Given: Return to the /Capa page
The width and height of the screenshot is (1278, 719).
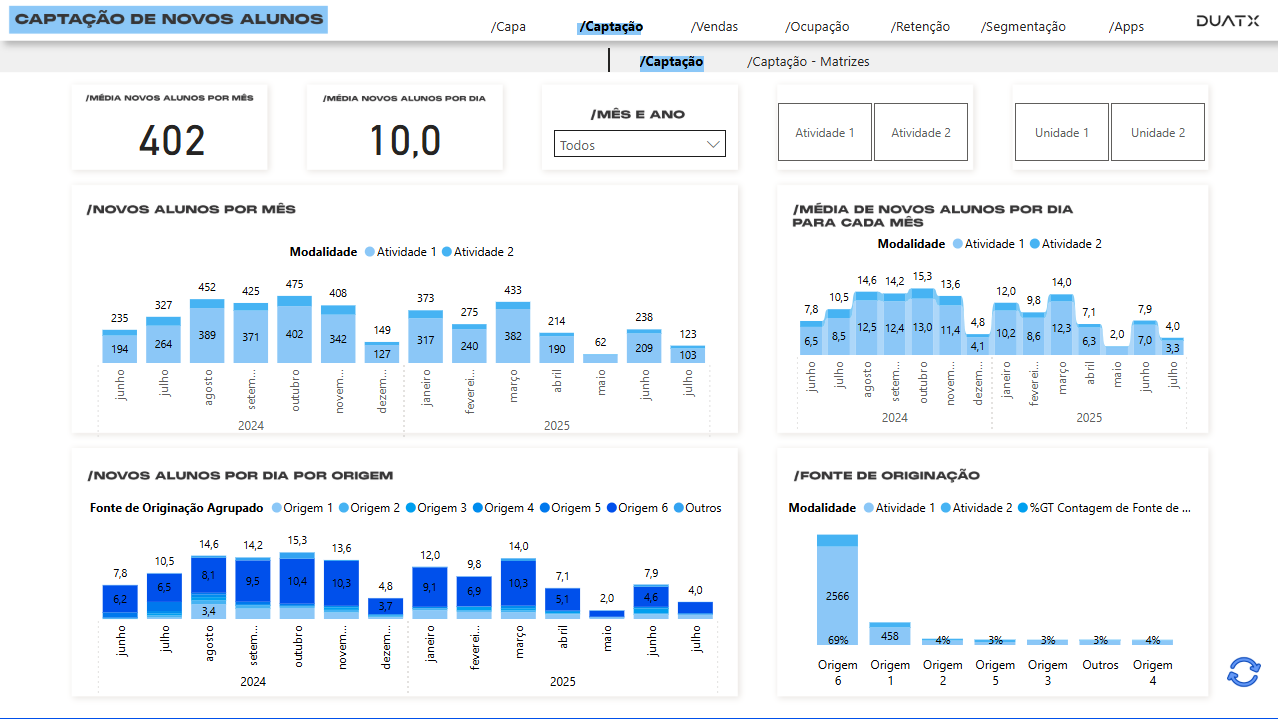Looking at the screenshot, I should pos(508,27).
